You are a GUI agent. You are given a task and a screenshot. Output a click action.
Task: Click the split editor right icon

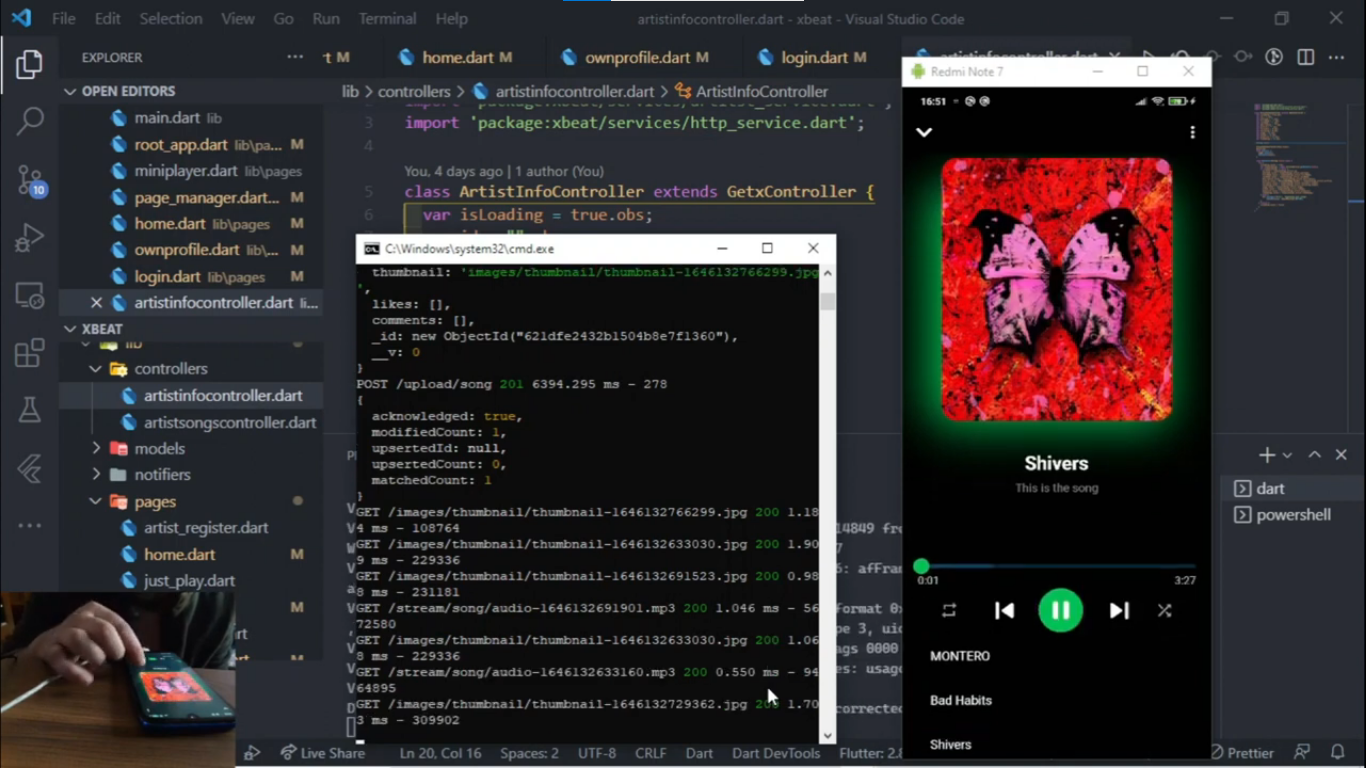click(1305, 57)
